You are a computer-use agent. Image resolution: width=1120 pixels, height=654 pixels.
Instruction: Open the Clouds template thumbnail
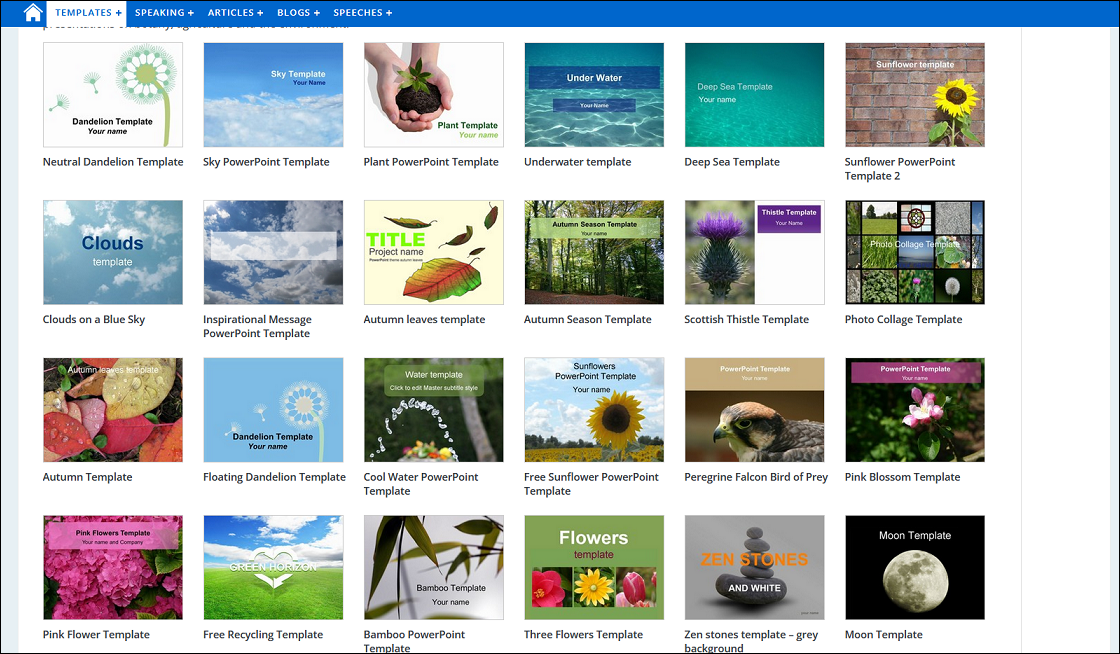113,253
